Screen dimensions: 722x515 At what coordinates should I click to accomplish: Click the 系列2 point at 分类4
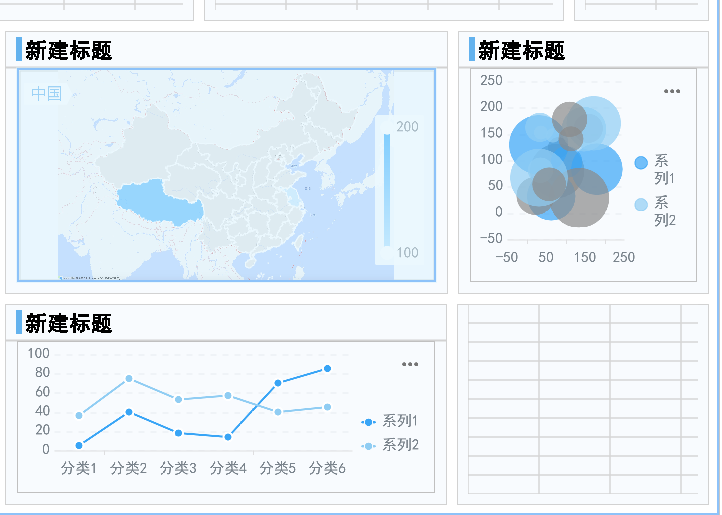pos(228,396)
